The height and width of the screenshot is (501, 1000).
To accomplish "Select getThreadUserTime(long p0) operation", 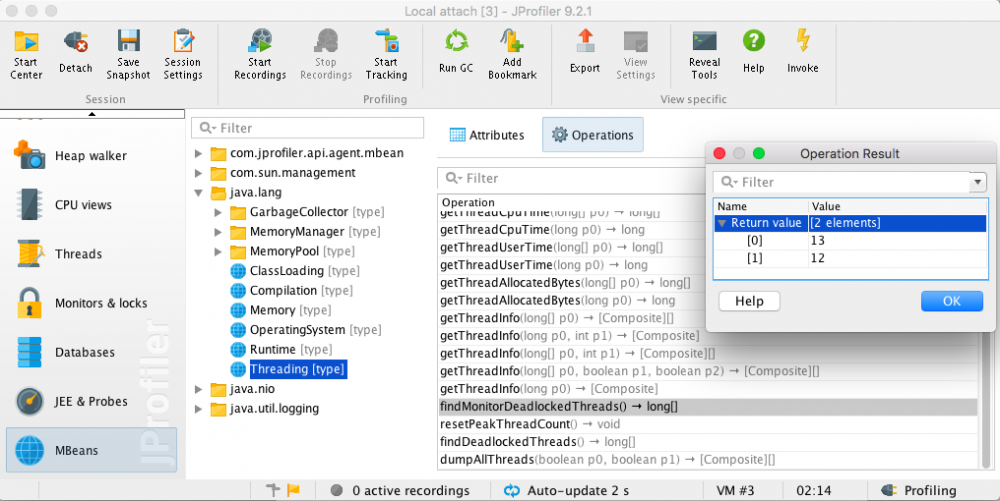I will [x=571, y=265].
